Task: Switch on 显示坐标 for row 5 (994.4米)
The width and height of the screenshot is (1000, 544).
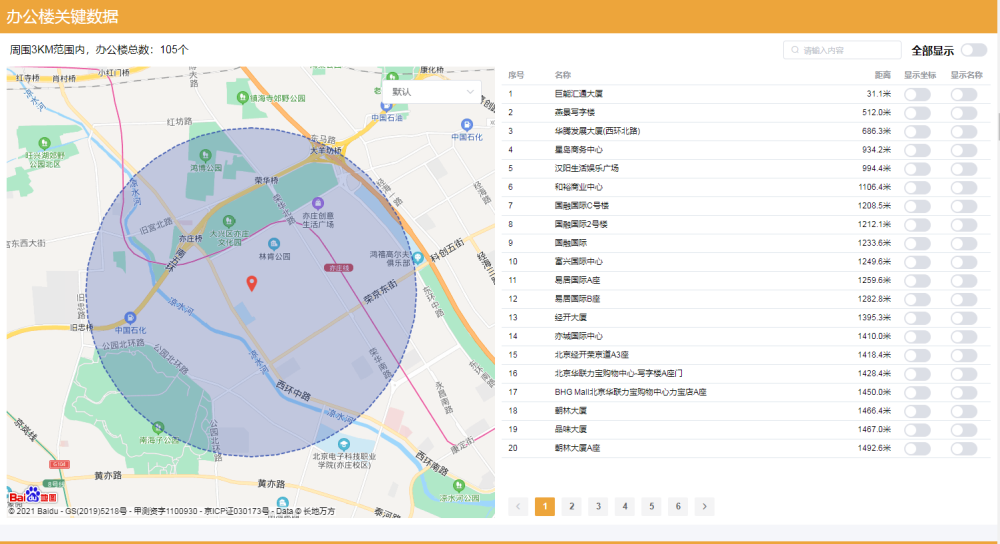Action: (917, 169)
